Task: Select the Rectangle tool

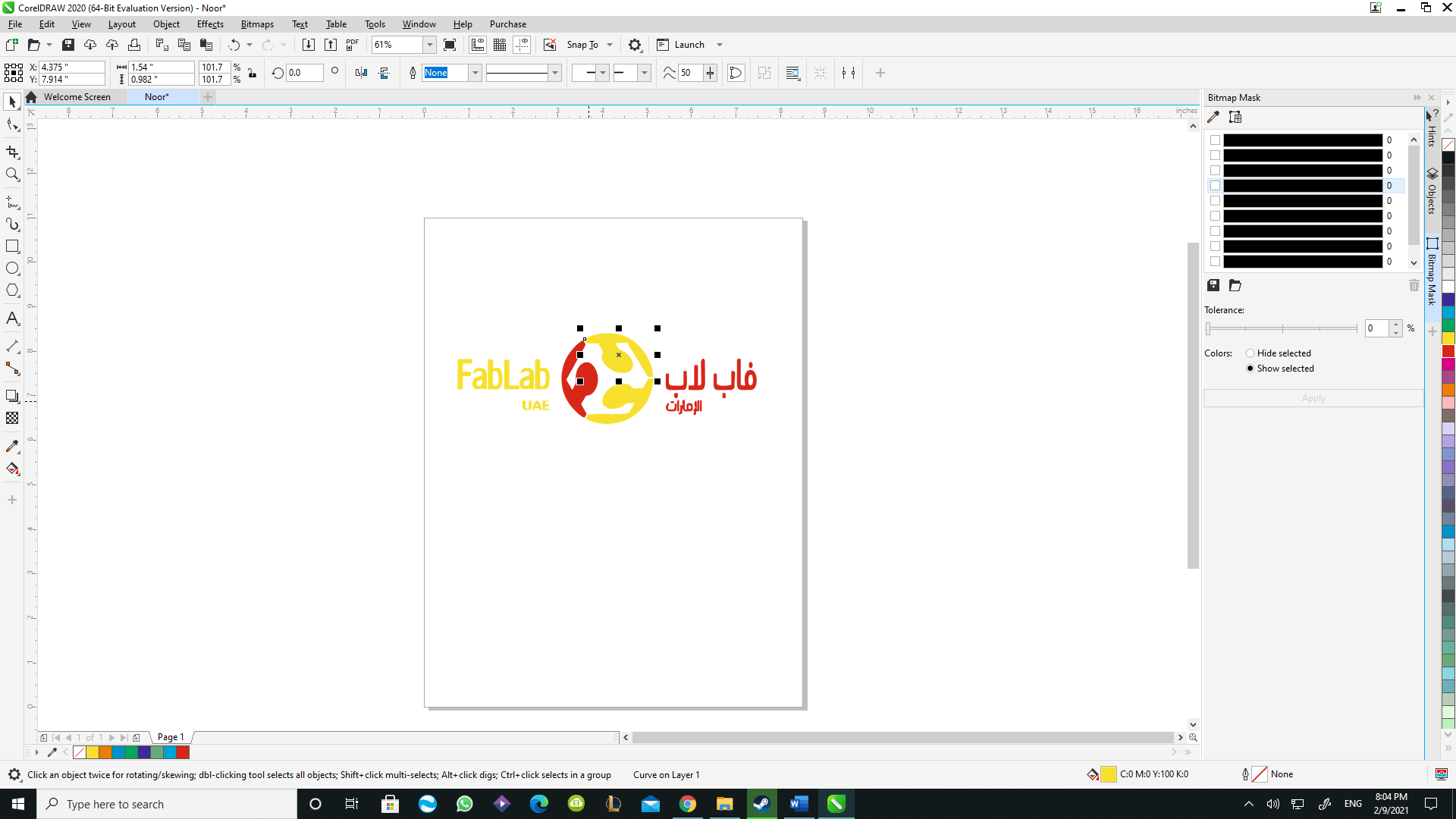Action: tap(12, 246)
